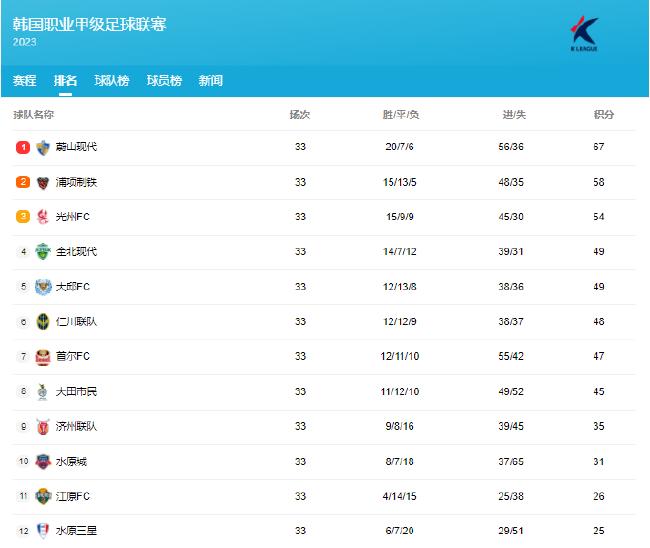Open team link 浦项制铁
650x548 pixels.
pyautogui.click(x=76, y=182)
